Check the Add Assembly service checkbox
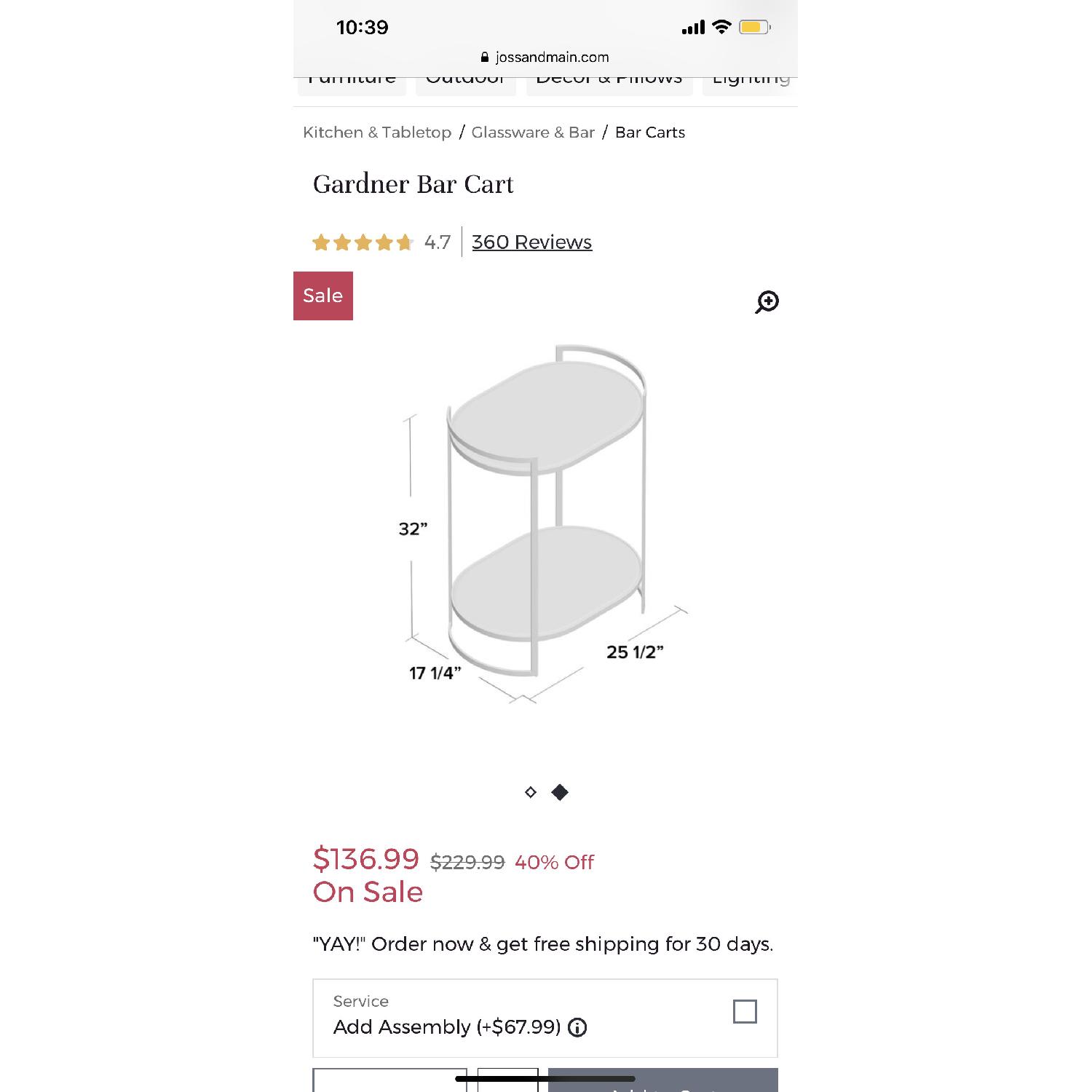Viewport: 1092px width, 1092px height. pos(745,1012)
